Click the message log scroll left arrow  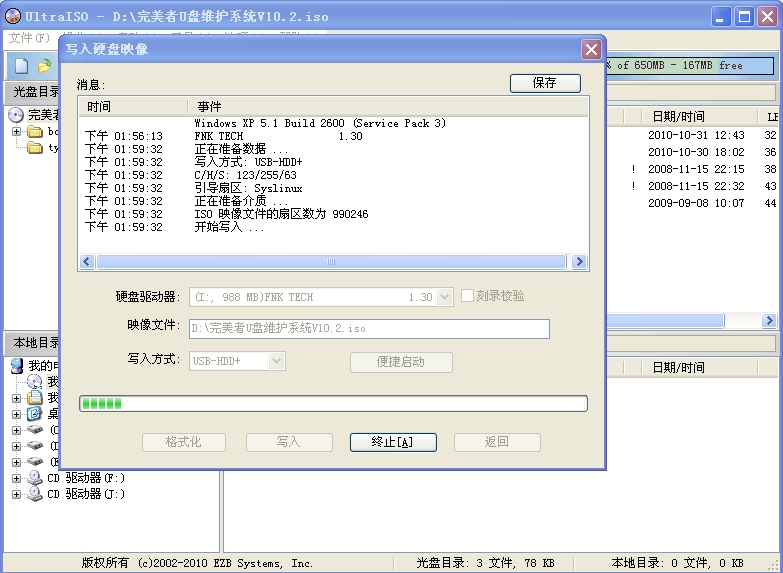tap(87, 261)
